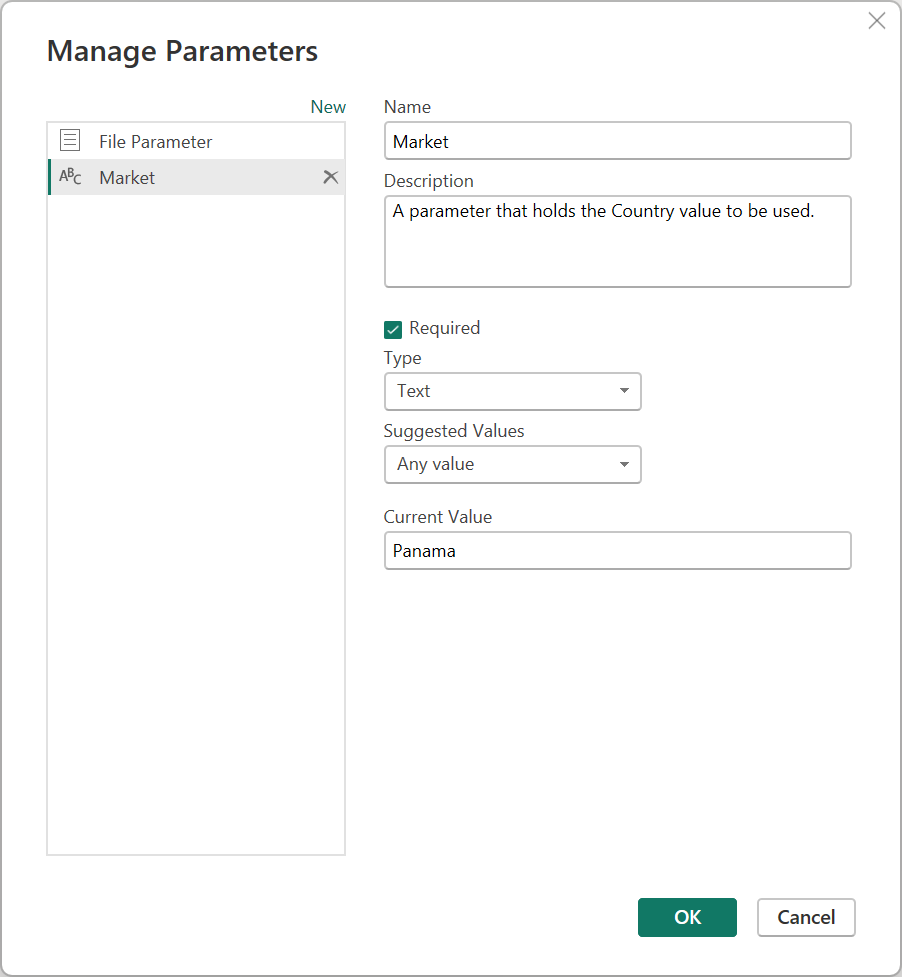This screenshot has width=902, height=977.
Task: Click the dropdown arrow on Any value
Action: 624,464
